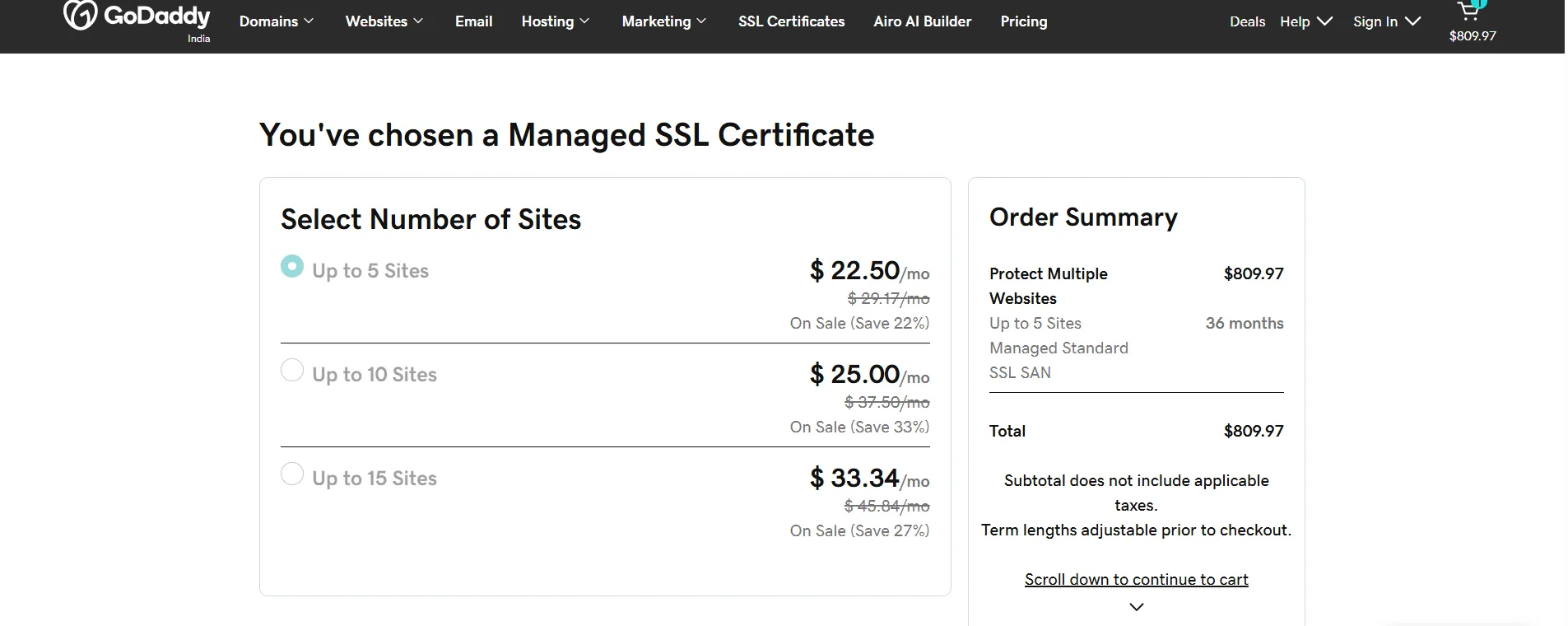Screen dimensions: 1568x626
Task: Open SSL Certificates in the nav bar
Action: (x=792, y=21)
